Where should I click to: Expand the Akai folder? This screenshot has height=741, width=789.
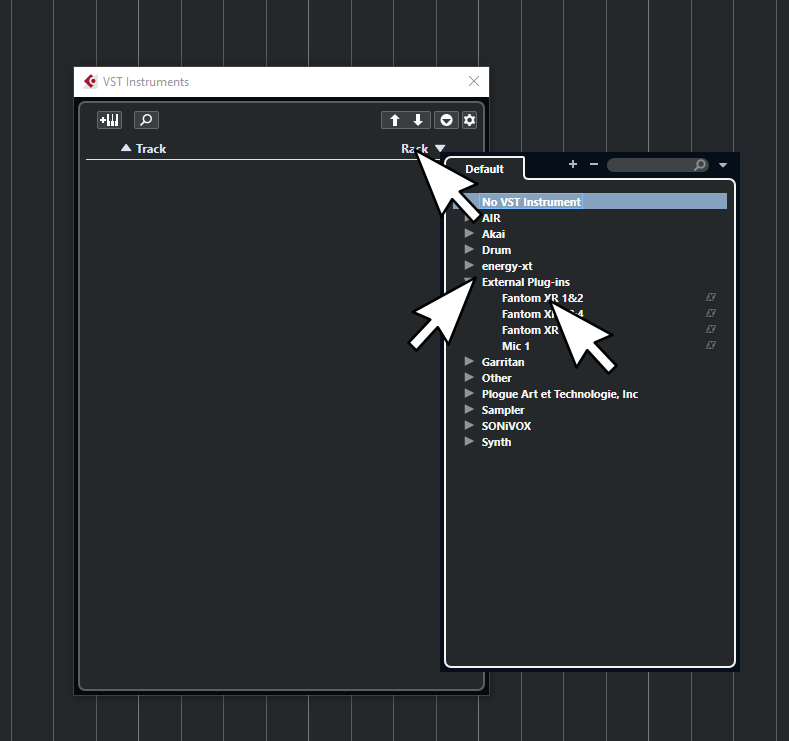469,233
